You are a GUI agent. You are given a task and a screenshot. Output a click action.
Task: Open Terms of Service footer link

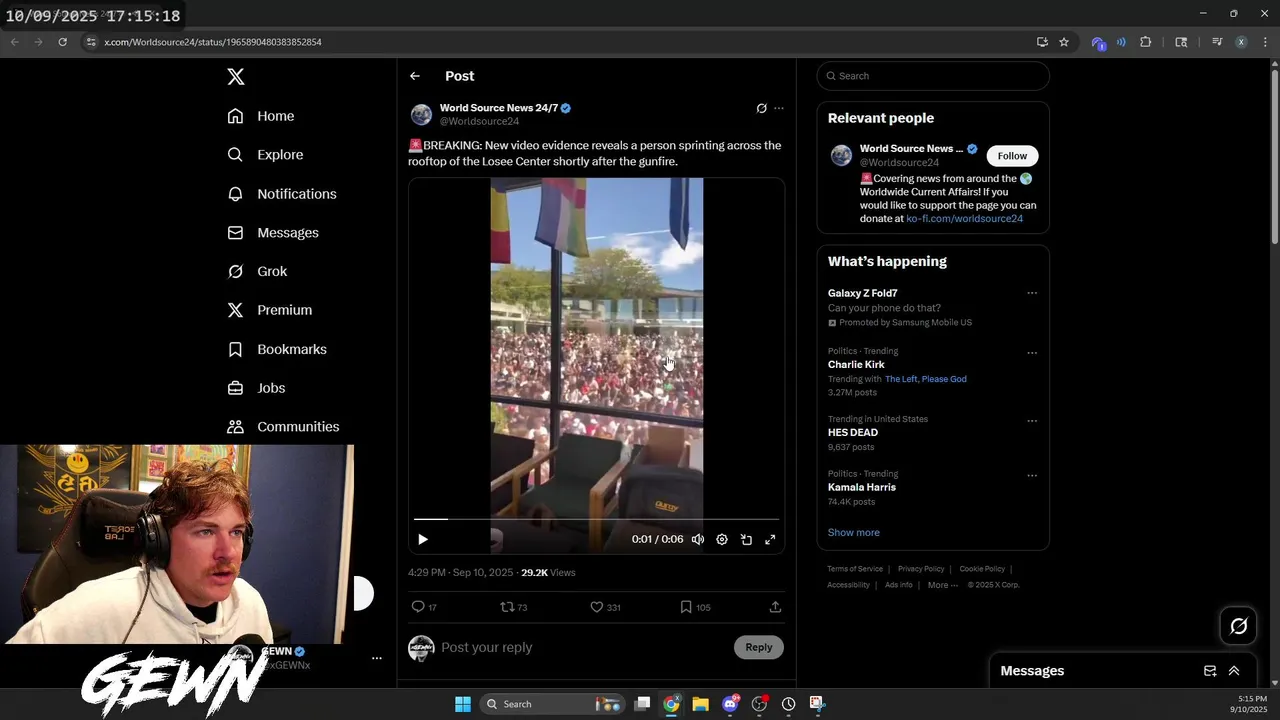tap(855, 569)
